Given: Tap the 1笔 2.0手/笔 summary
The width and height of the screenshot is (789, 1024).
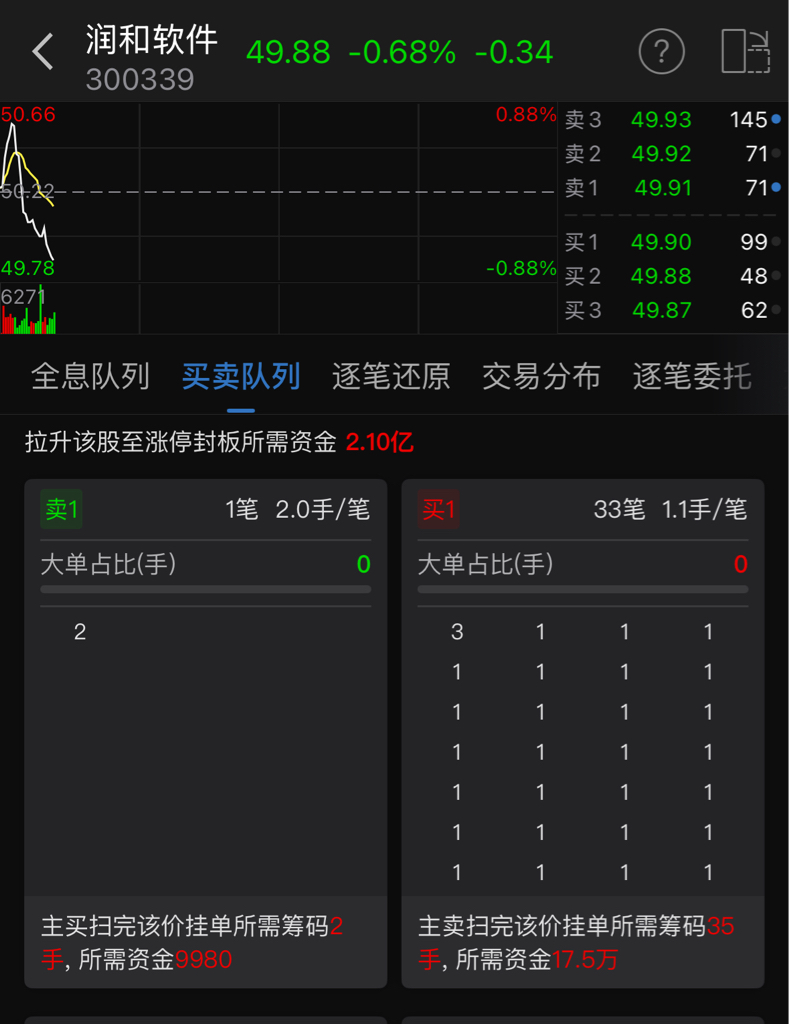Looking at the screenshot, I should click(298, 509).
